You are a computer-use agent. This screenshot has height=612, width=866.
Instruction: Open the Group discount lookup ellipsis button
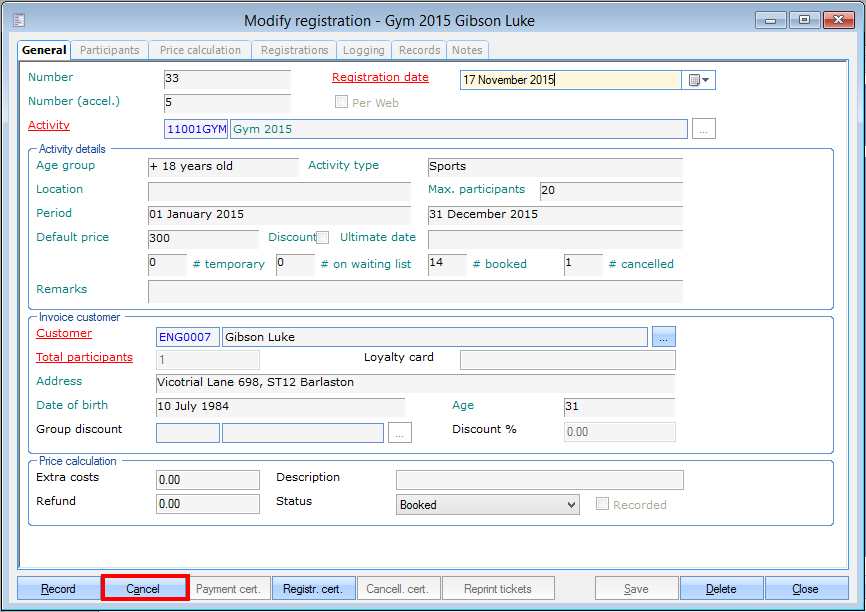pyautogui.click(x=400, y=433)
